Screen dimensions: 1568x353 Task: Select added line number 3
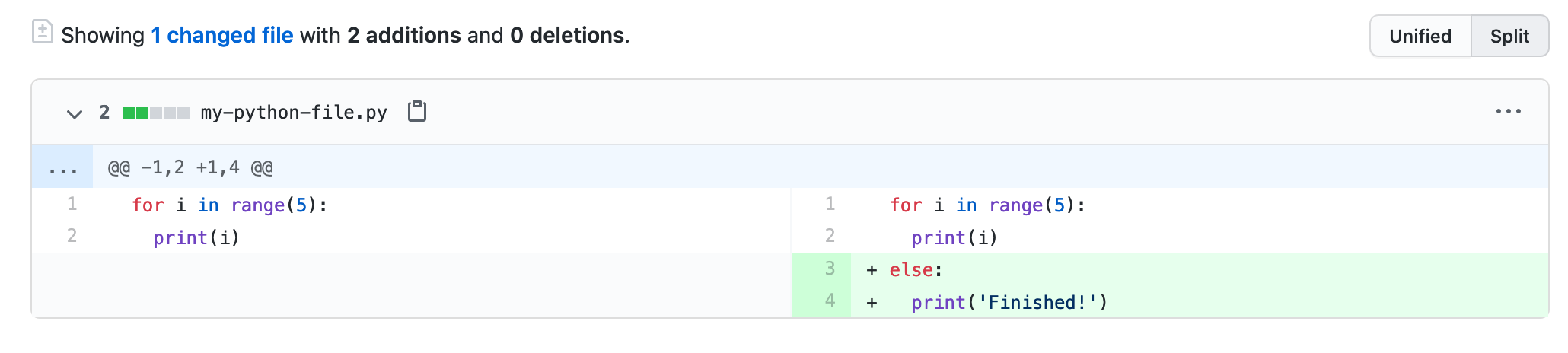tap(830, 269)
